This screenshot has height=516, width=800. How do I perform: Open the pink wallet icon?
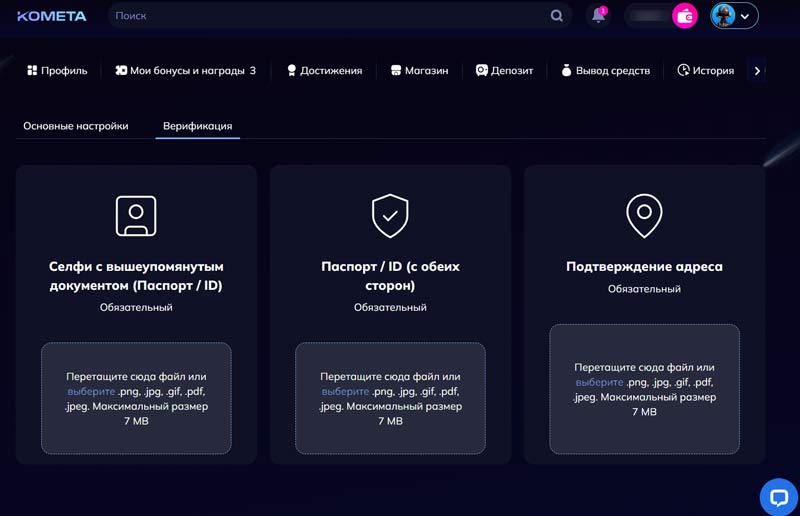pyautogui.click(x=685, y=16)
